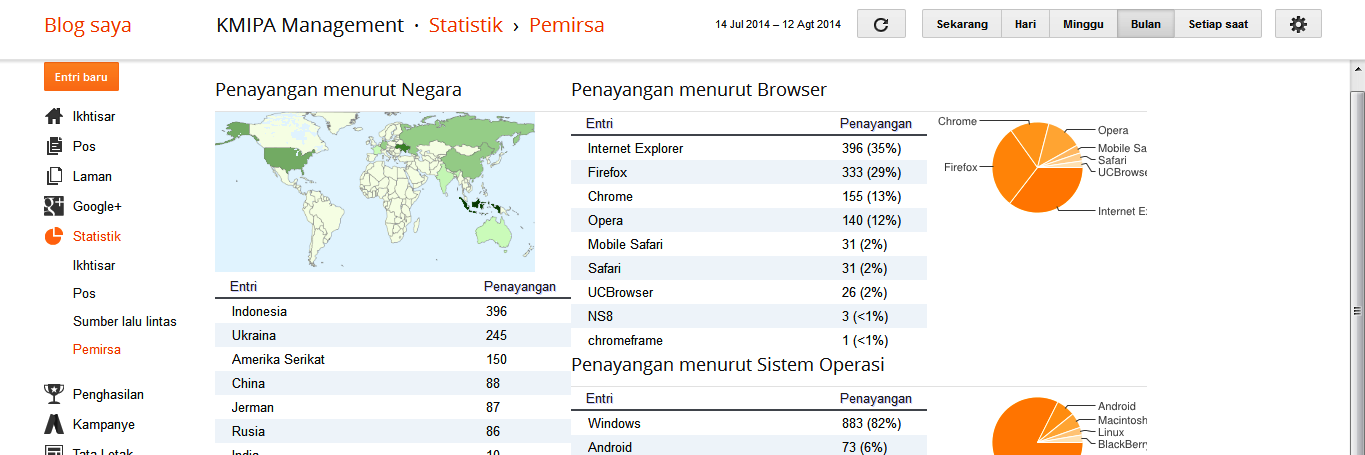The image size is (1365, 455).
Task: Click the chromeframe browser row
Action: [x=749, y=340]
